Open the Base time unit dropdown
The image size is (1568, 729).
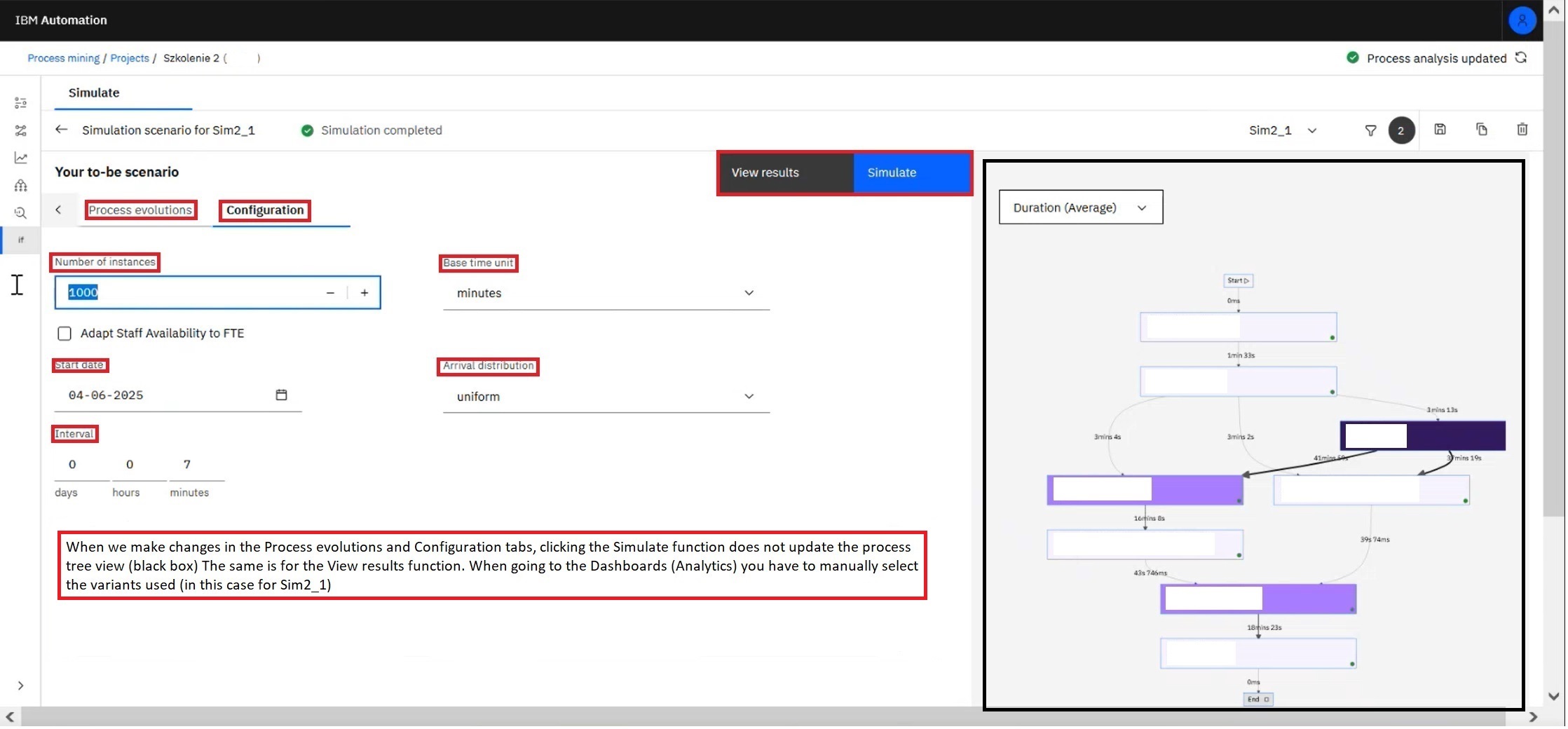606,293
